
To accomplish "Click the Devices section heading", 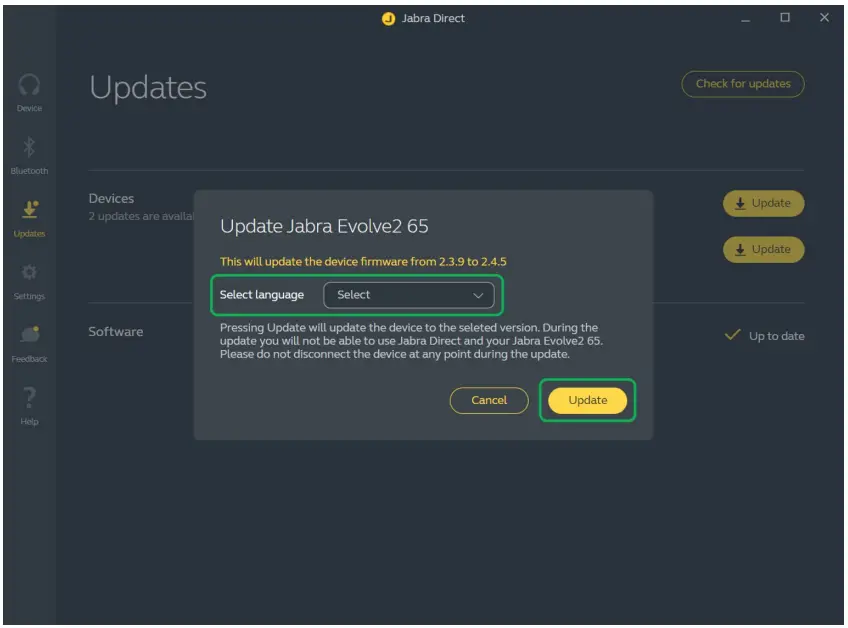I will point(111,199).
